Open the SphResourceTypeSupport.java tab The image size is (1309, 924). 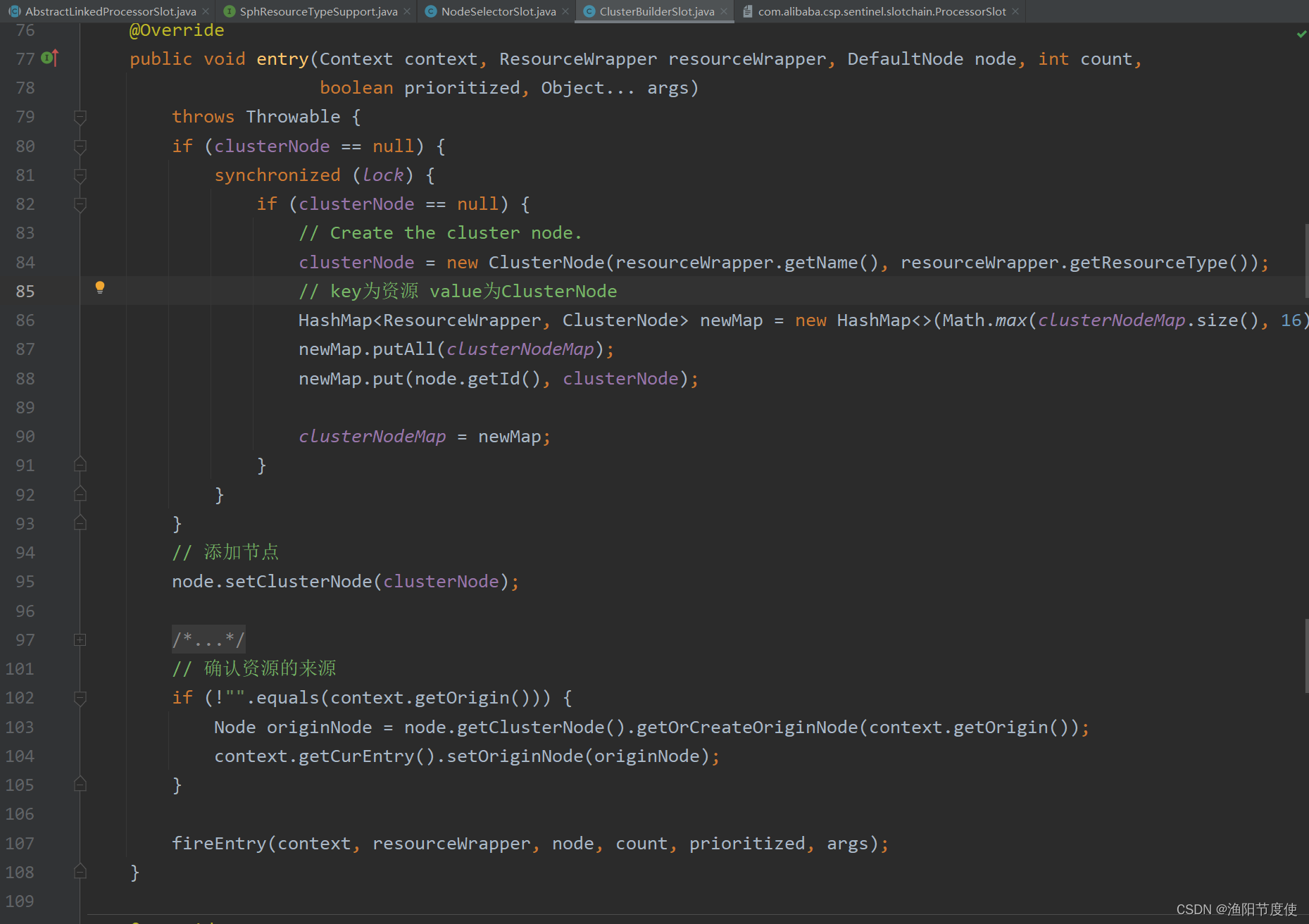pyautogui.click(x=318, y=11)
